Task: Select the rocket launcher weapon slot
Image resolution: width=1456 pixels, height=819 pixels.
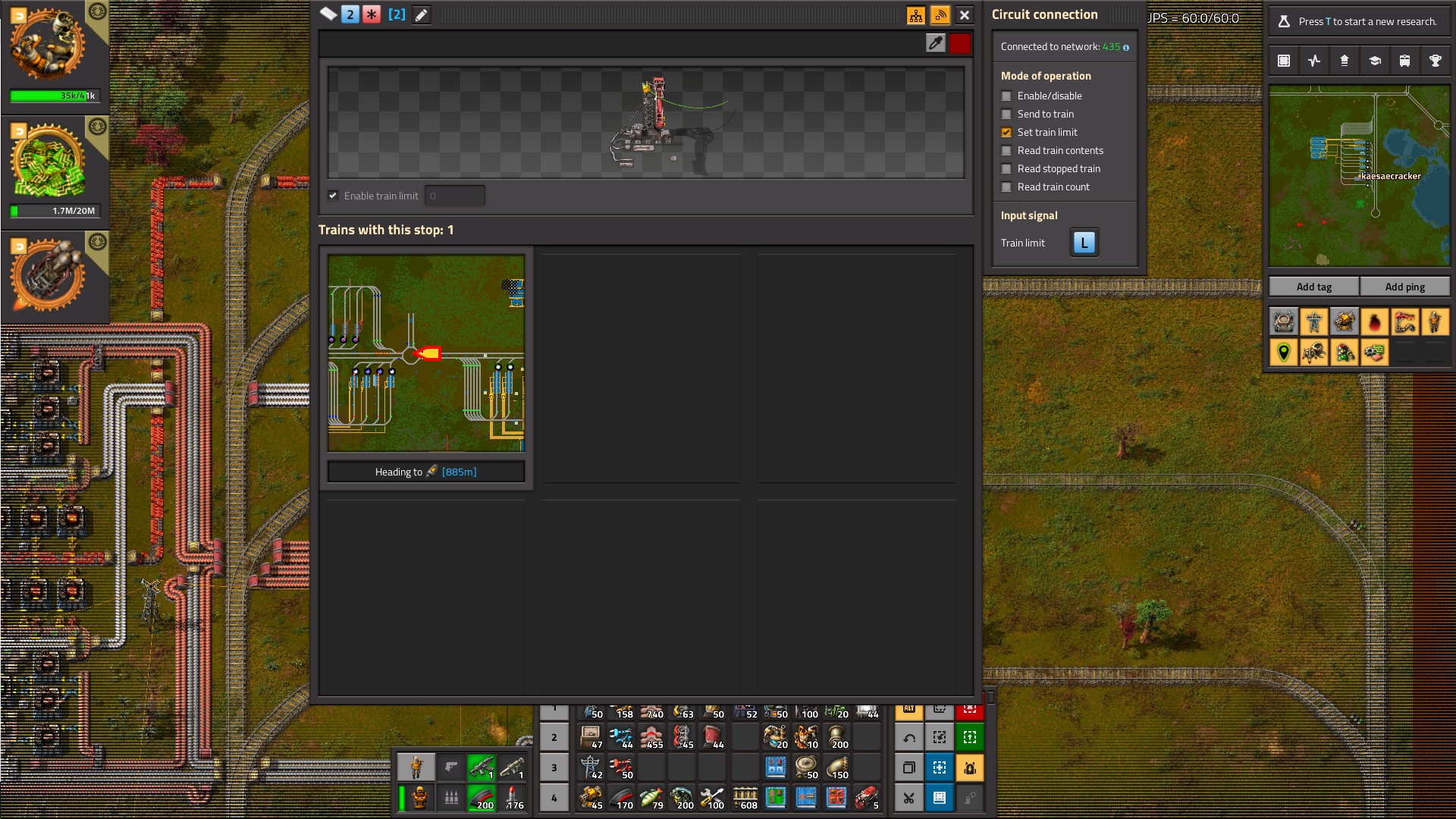Action: click(x=512, y=767)
